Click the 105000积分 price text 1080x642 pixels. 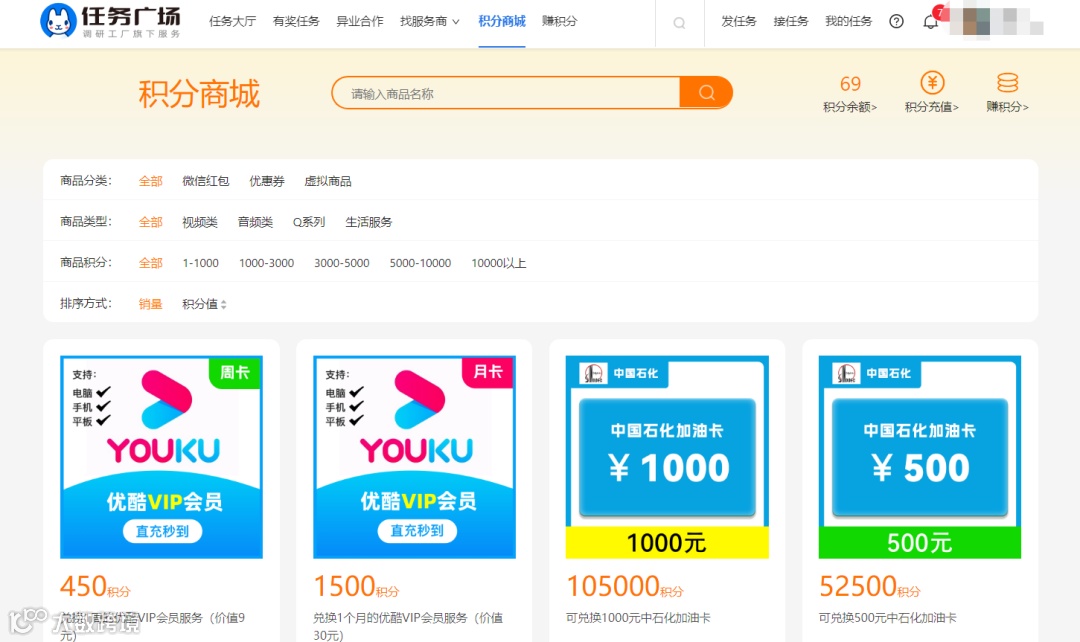tap(625, 586)
